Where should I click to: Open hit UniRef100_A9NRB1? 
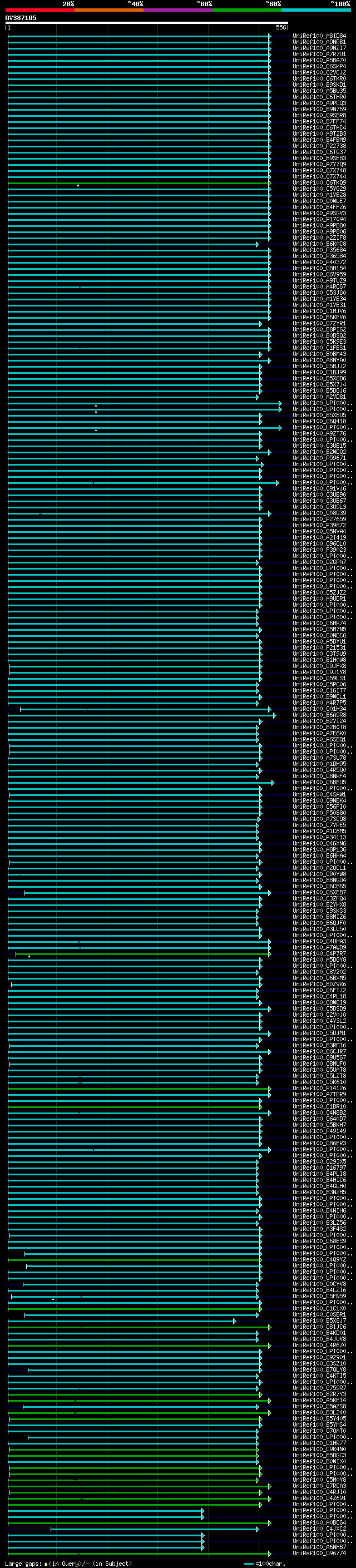point(319,42)
